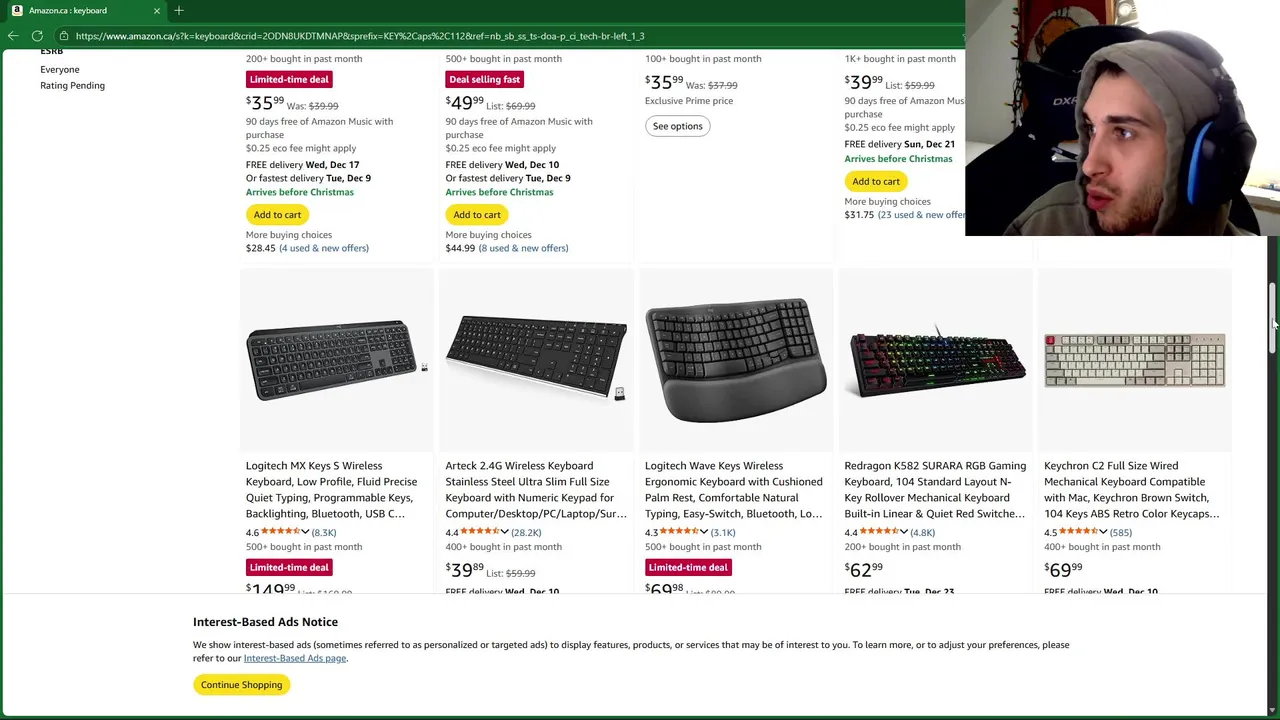The image size is (1280, 720).
Task: Open the Interest-Based Ads page link
Action: pyautogui.click(x=295, y=658)
